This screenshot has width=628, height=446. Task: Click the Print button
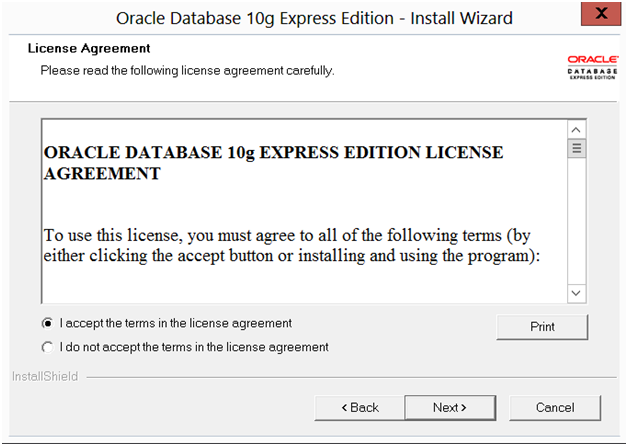[x=542, y=327]
